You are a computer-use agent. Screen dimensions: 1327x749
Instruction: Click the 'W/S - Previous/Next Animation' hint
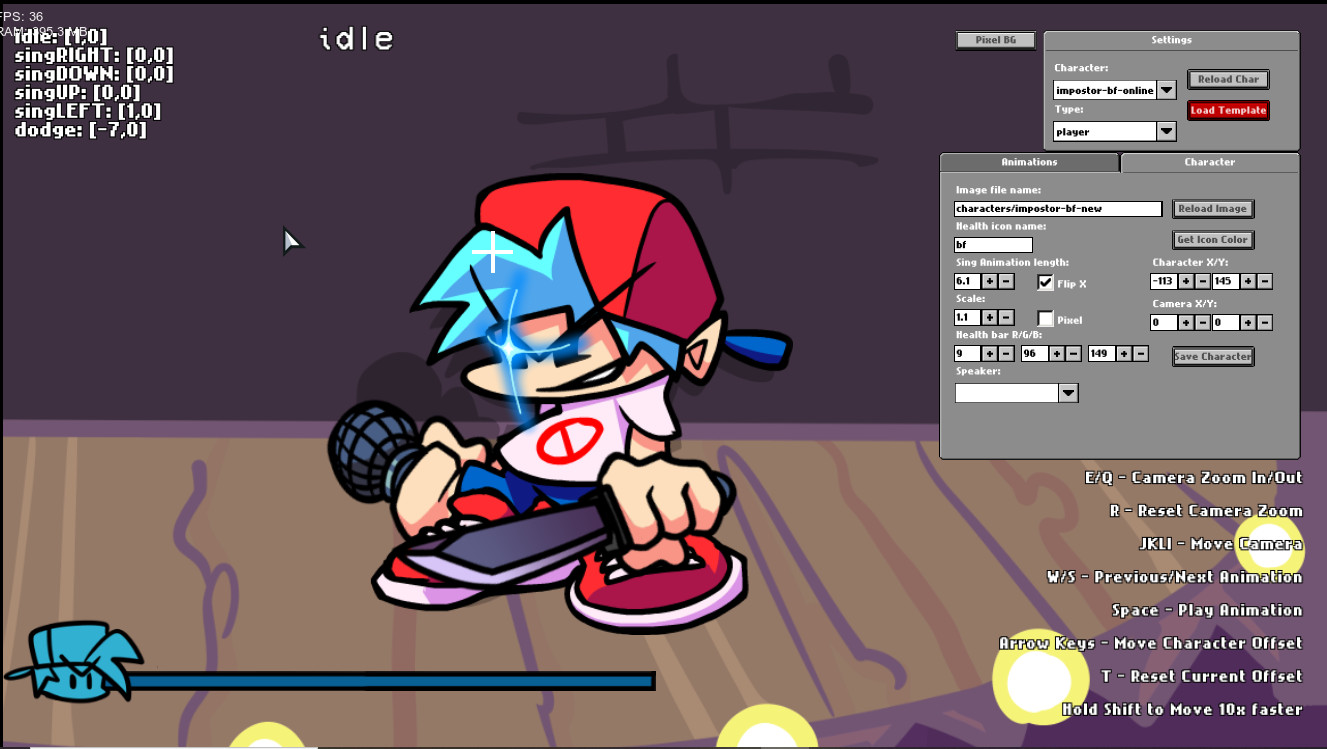click(1175, 577)
